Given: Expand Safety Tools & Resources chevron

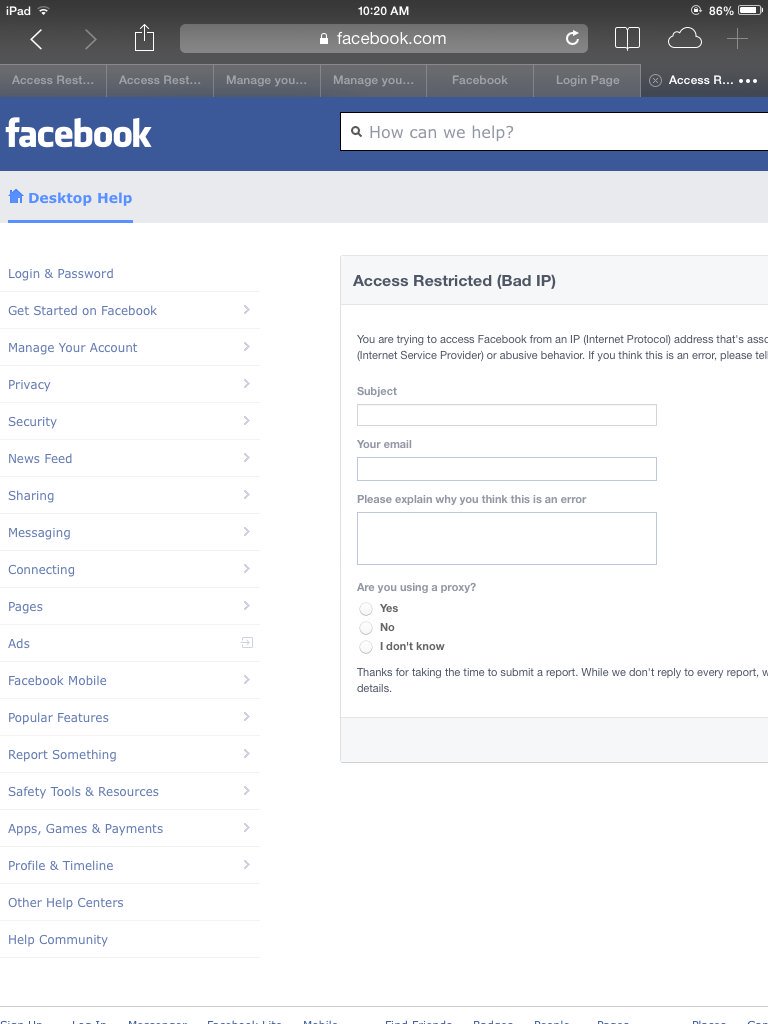Looking at the screenshot, I should click(x=246, y=791).
